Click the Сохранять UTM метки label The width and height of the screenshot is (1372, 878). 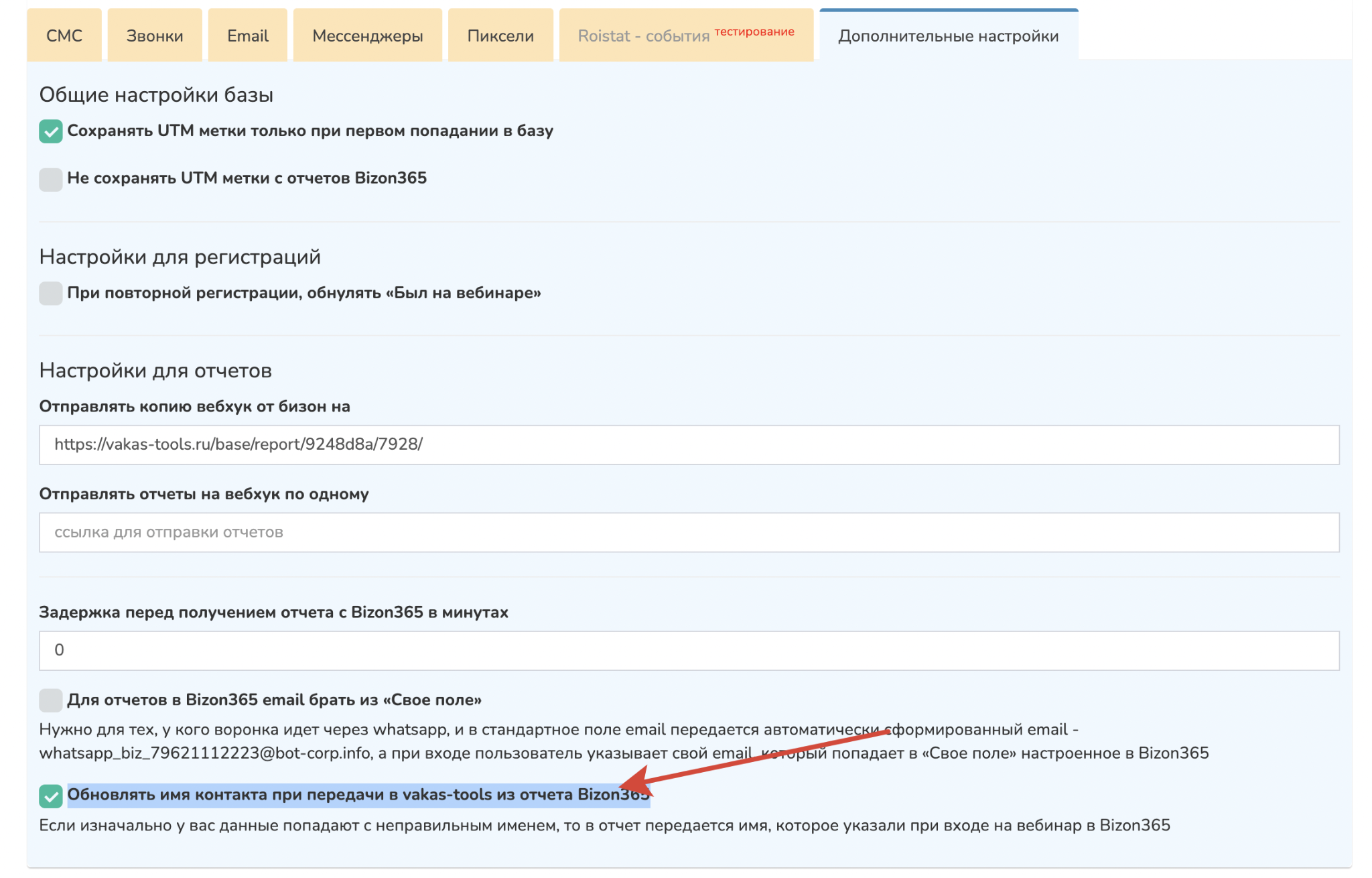[x=310, y=131]
